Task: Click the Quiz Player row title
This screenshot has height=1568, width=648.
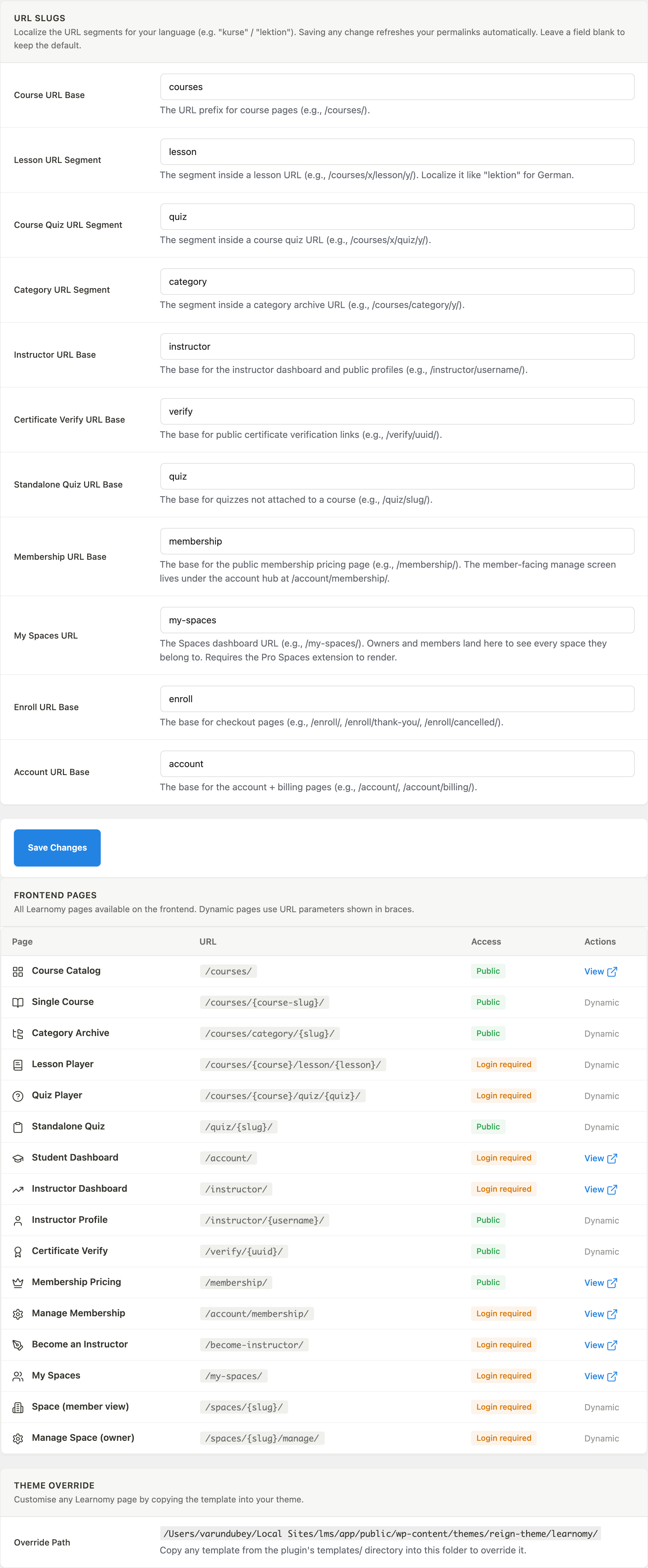Action: tap(57, 1095)
